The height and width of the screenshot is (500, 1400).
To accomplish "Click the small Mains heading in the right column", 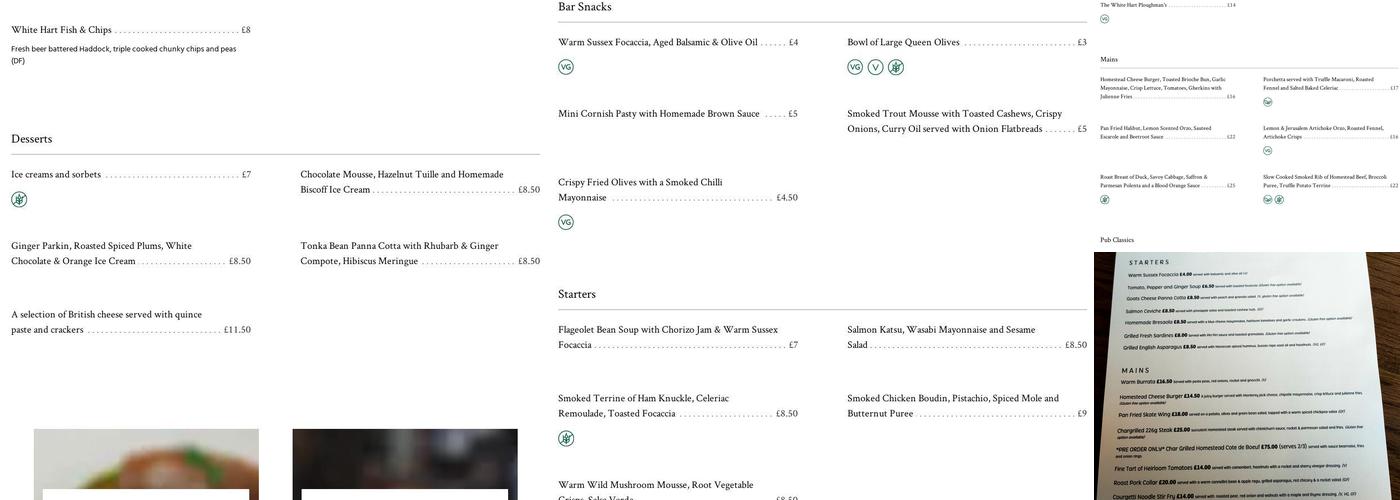I will 1109,60.
